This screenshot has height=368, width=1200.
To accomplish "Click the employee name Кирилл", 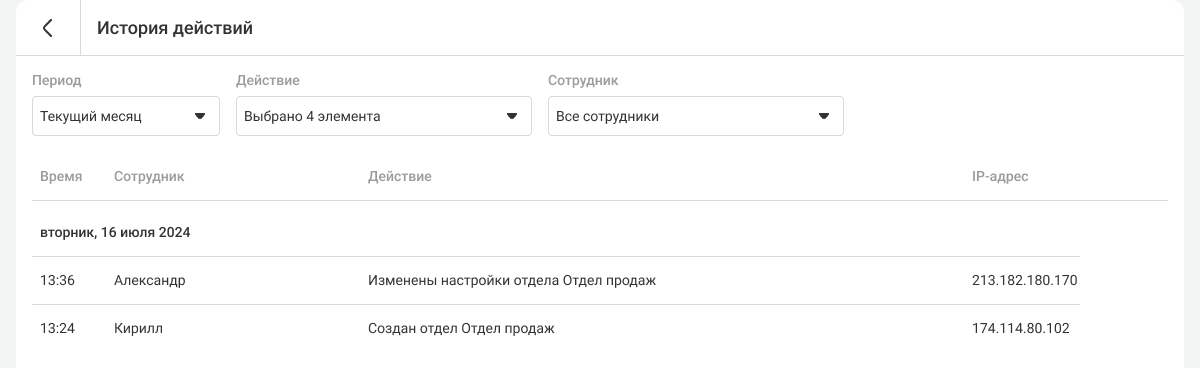I will point(138,328).
